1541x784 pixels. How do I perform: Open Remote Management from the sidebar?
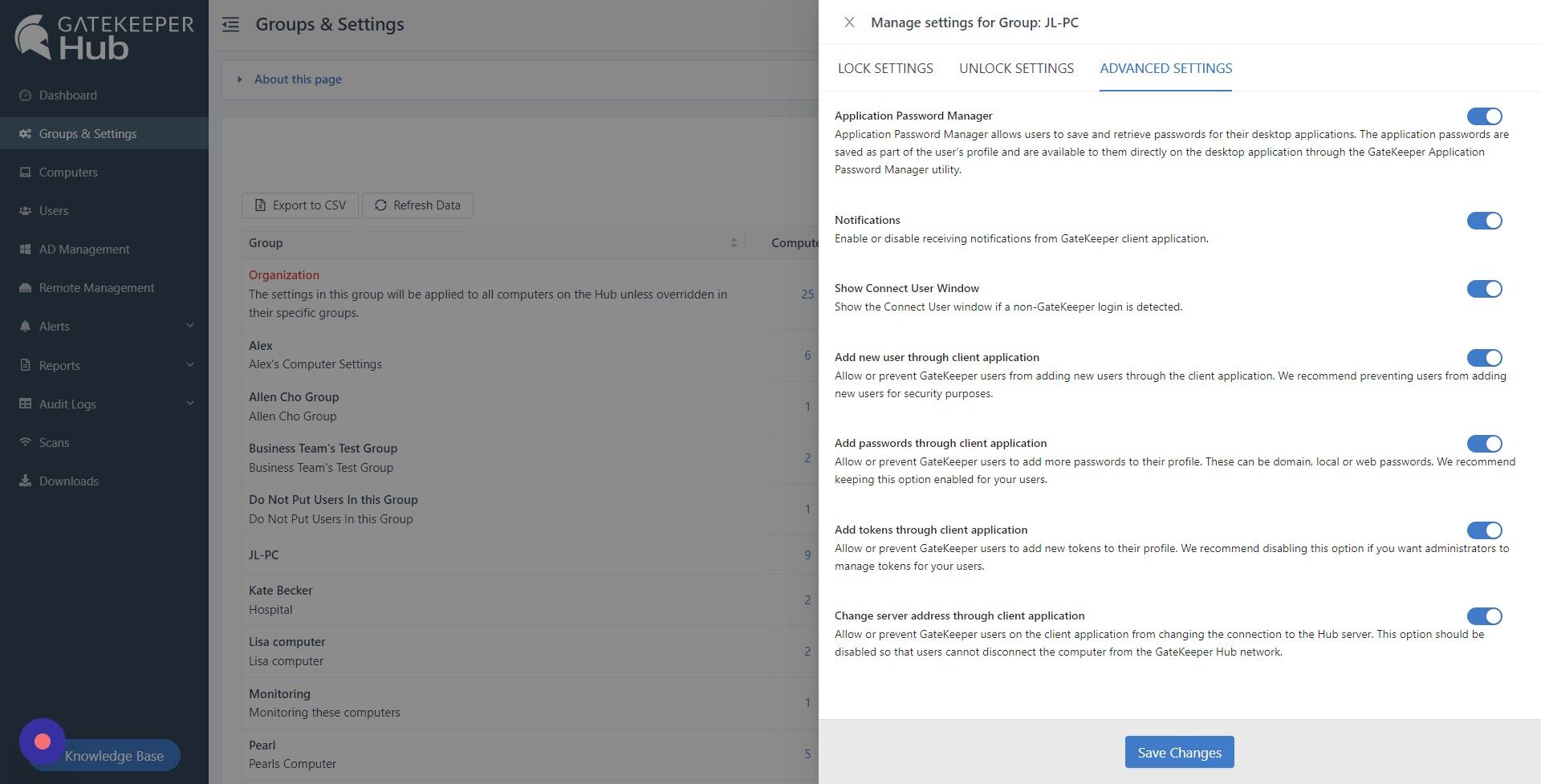(104, 287)
